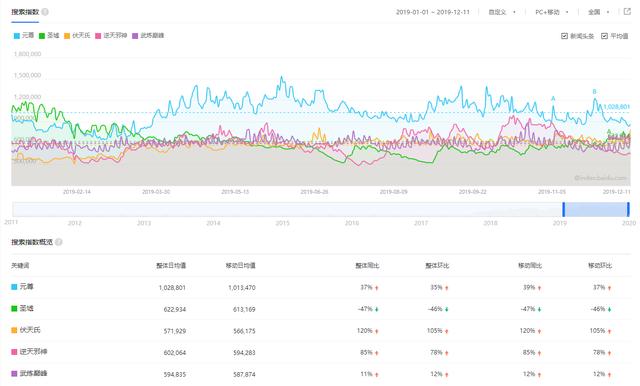Viewport: 640px width, 386px height.
Task: Click the 2019-05-13 label on the chart axis
Action: tap(235, 192)
